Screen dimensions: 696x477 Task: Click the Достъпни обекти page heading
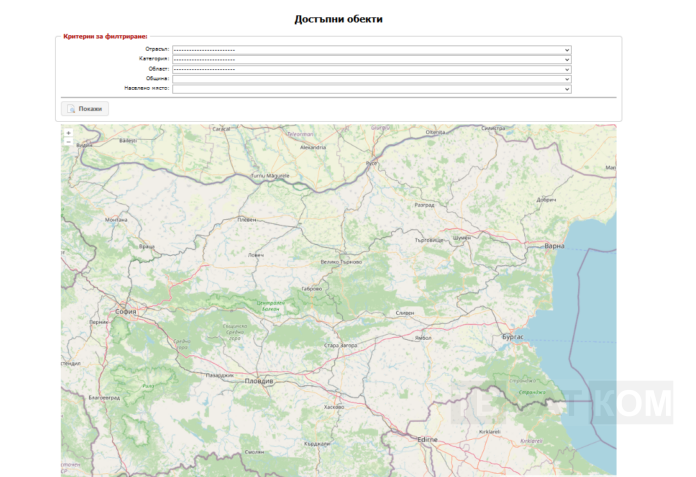[x=338, y=19]
